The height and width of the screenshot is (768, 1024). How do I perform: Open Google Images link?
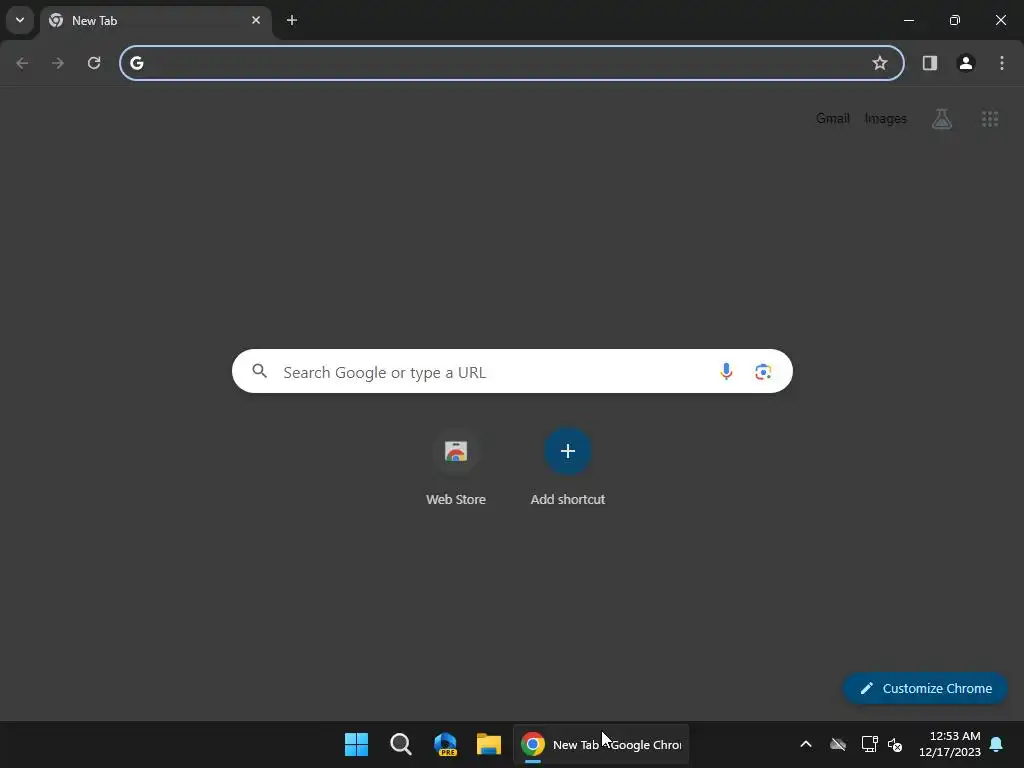(x=886, y=118)
